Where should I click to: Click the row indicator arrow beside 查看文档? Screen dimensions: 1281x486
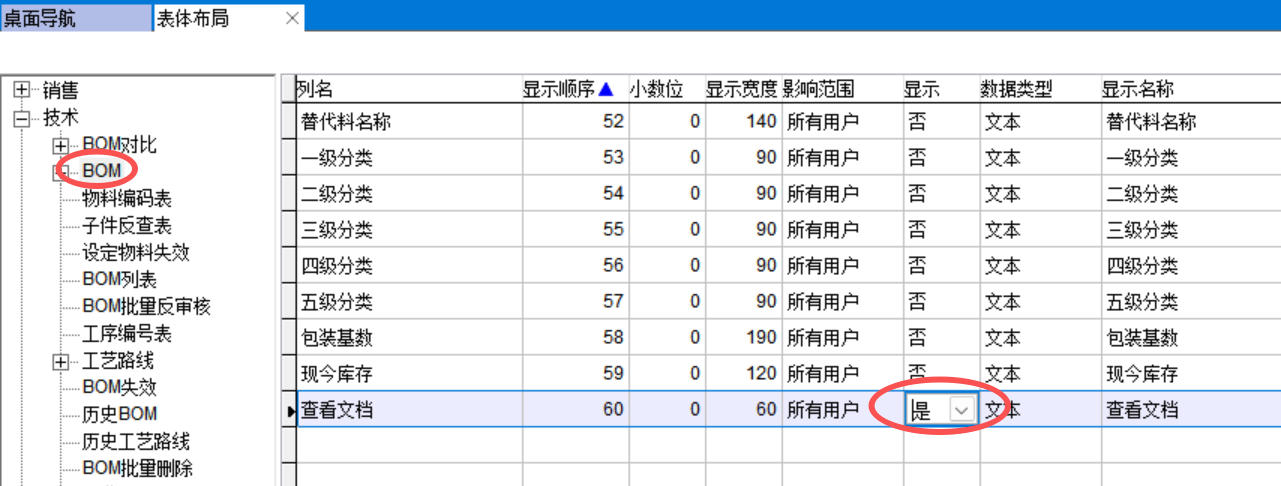291,410
